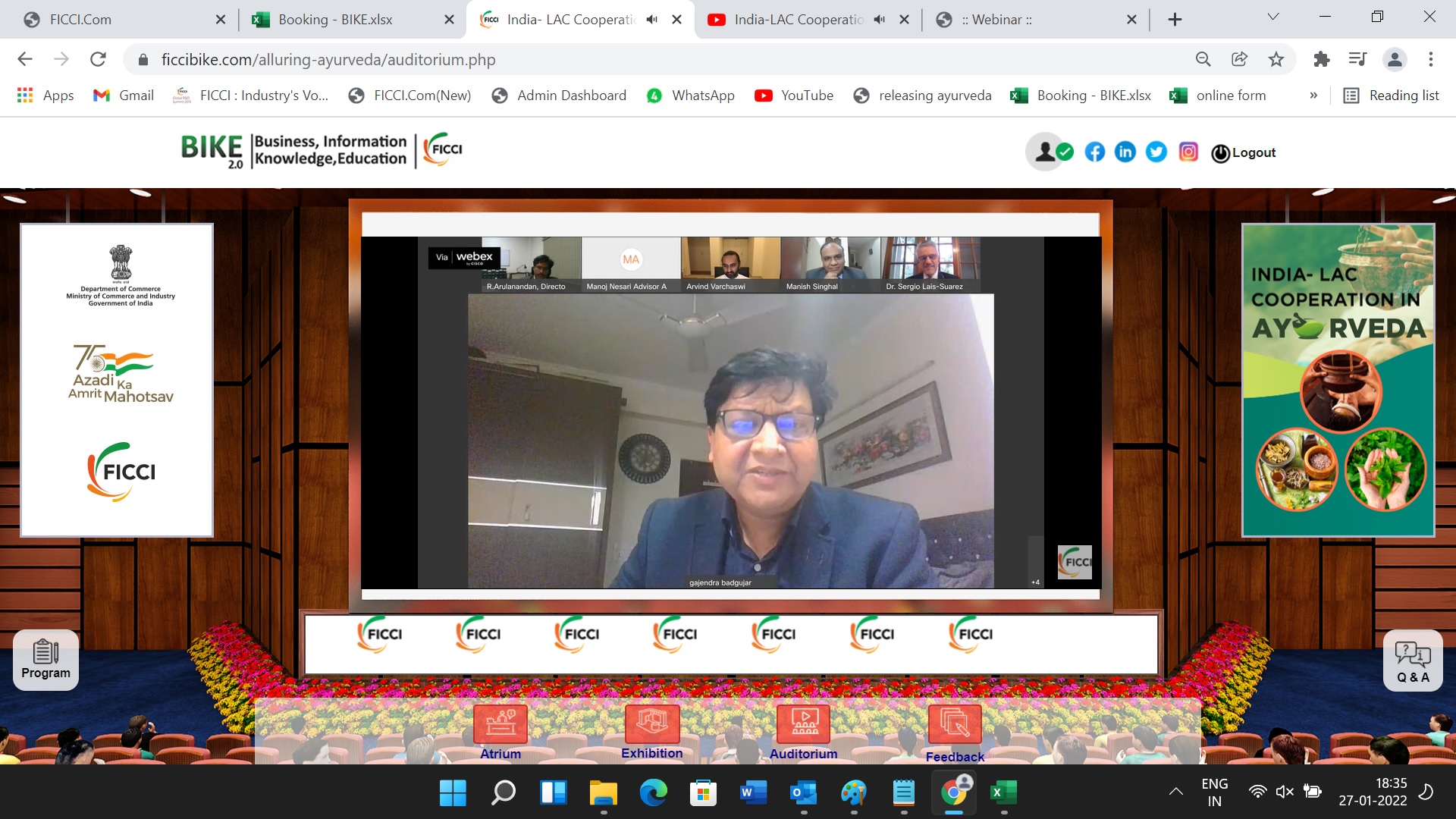Close the :: Webinar :: tab
The image size is (1456, 819).
click(x=1131, y=20)
